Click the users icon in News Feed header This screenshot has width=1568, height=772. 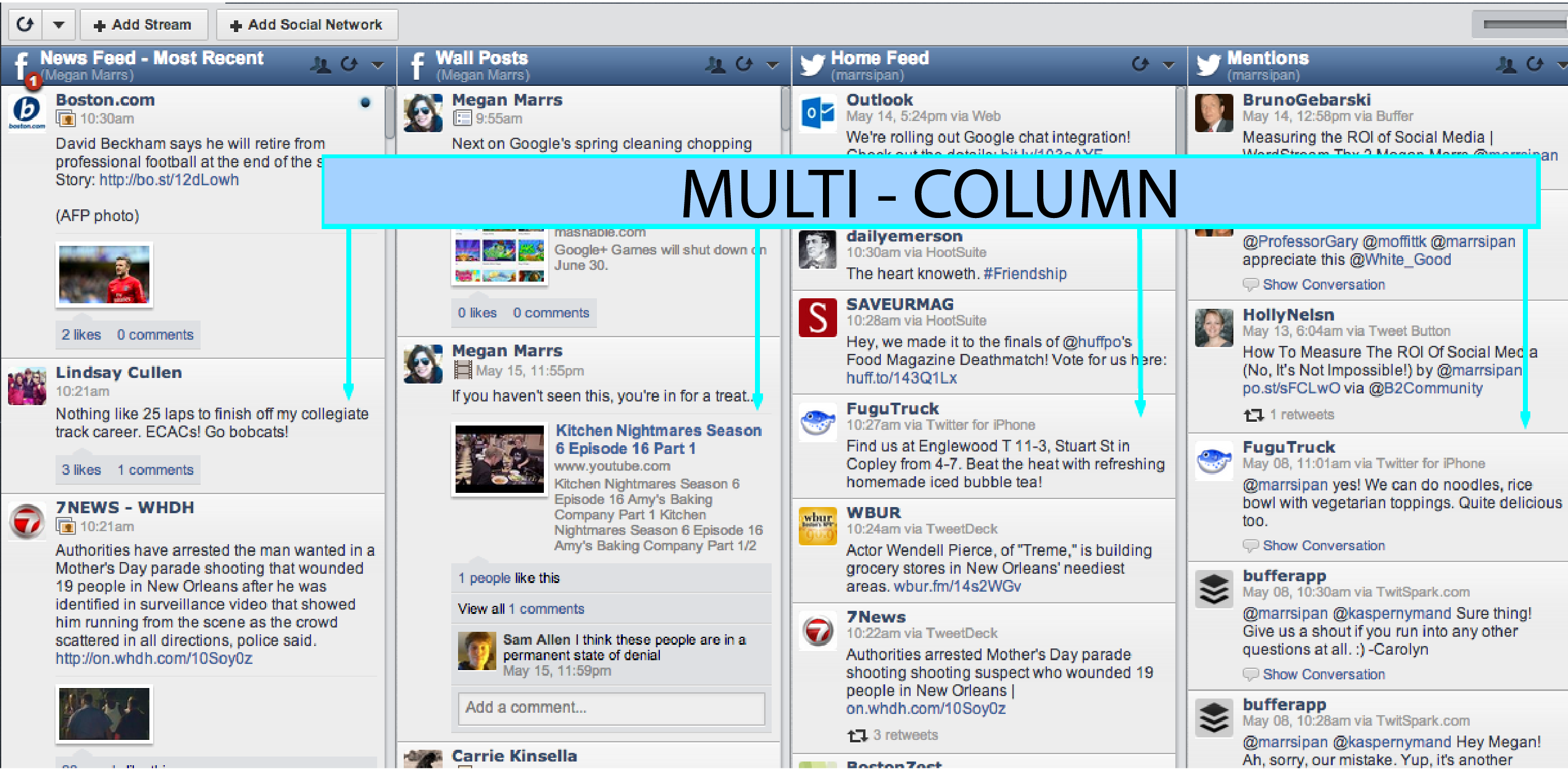click(x=320, y=64)
